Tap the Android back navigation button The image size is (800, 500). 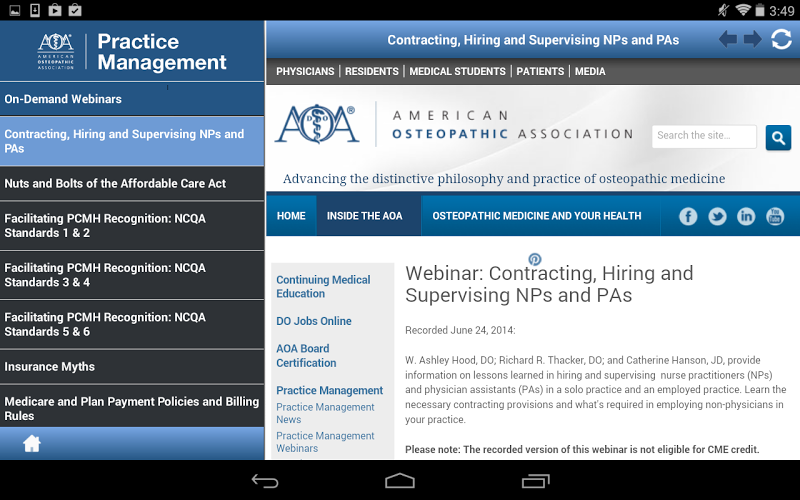pyautogui.click(x=265, y=481)
